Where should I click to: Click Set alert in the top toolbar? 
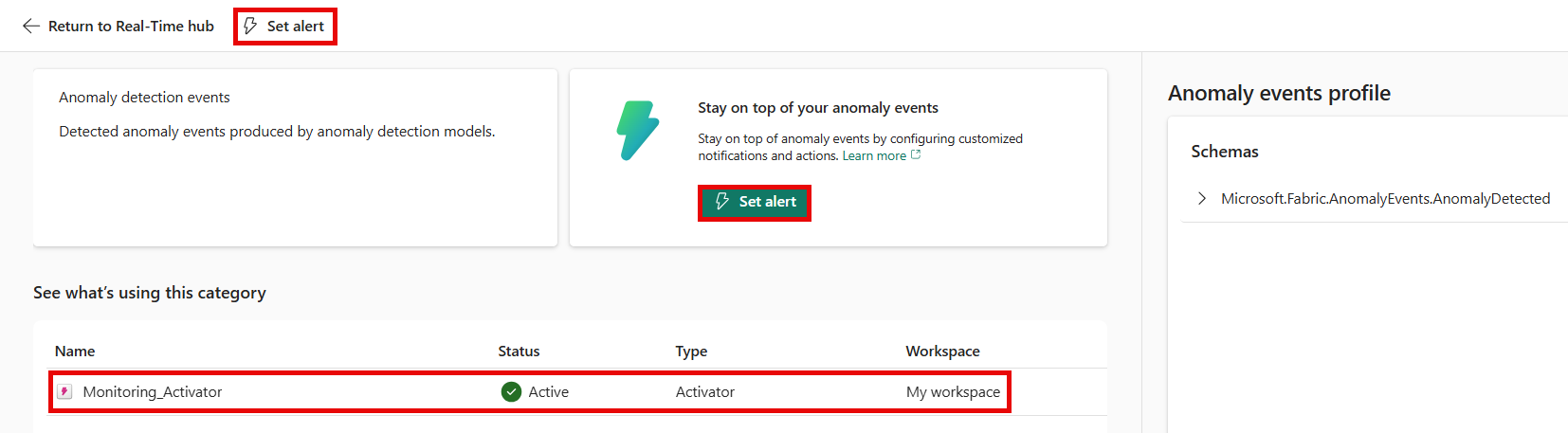coord(285,27)
